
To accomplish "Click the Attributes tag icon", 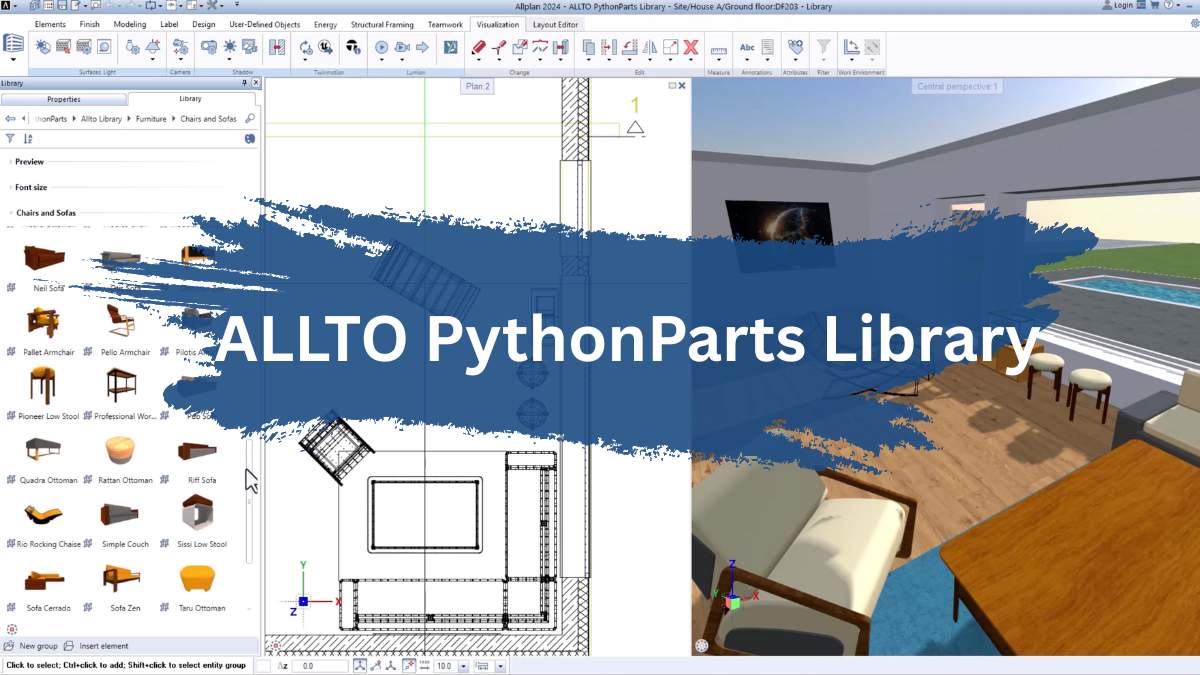I will [793, 45].
